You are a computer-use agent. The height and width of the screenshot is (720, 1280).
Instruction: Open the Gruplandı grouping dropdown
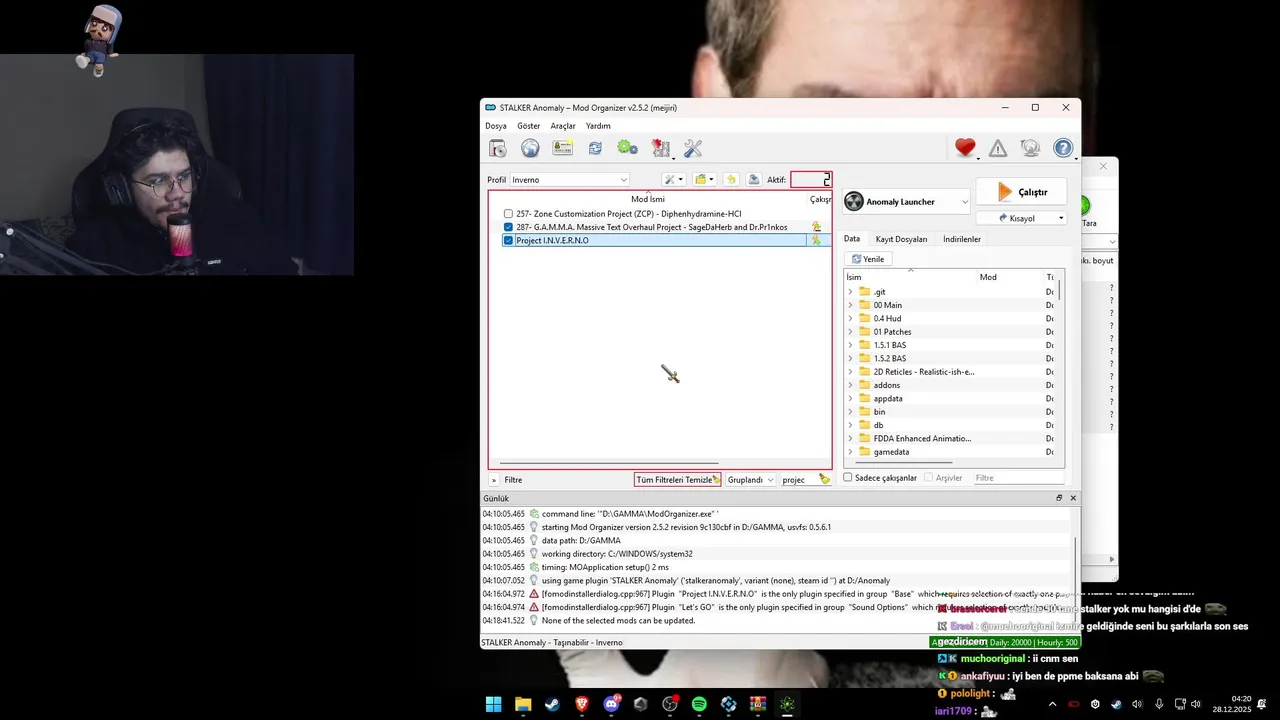pyautogui.click(x=750, y=480)
